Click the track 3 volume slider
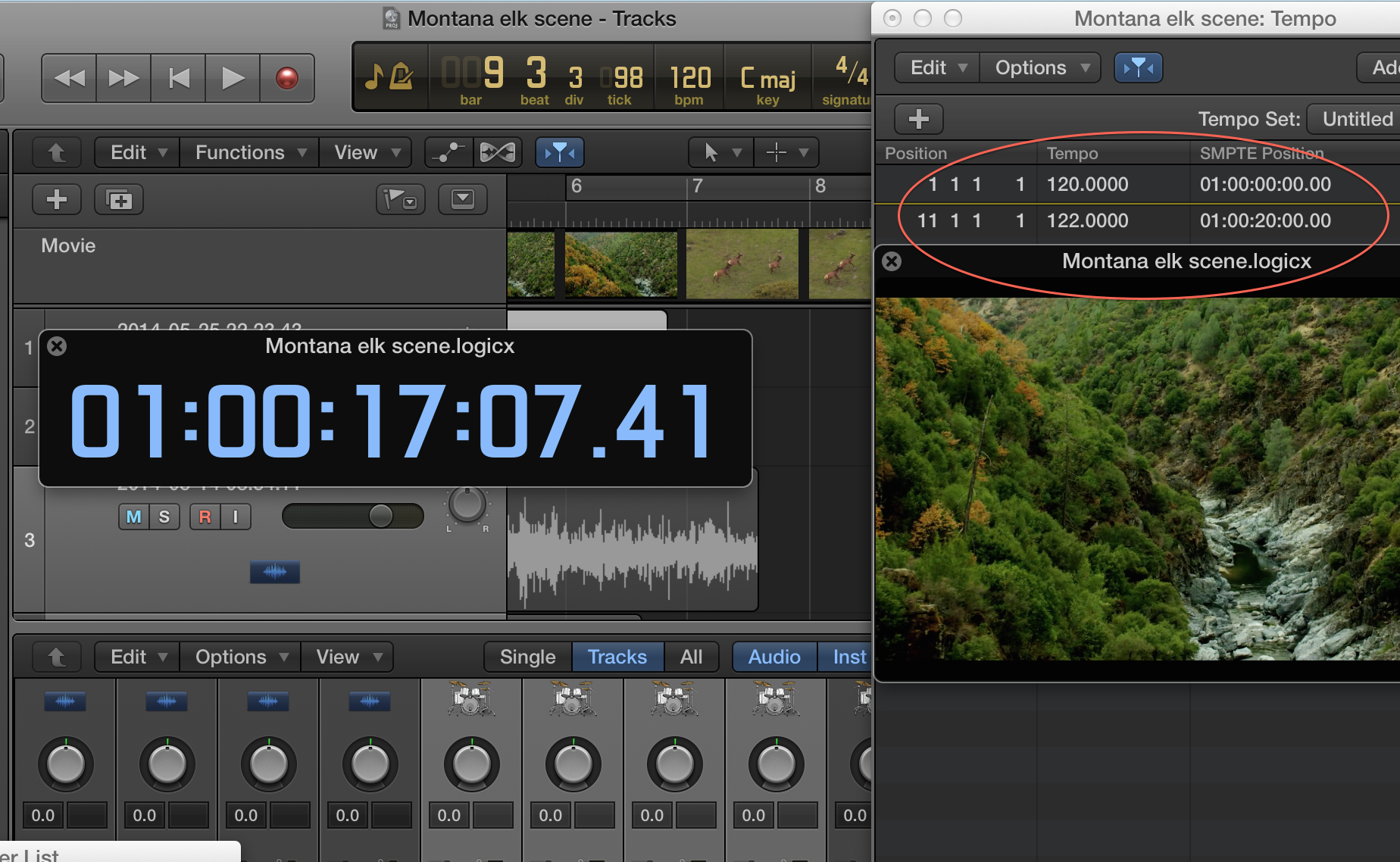The image size is (1400, 862). [x=353, y=516]
